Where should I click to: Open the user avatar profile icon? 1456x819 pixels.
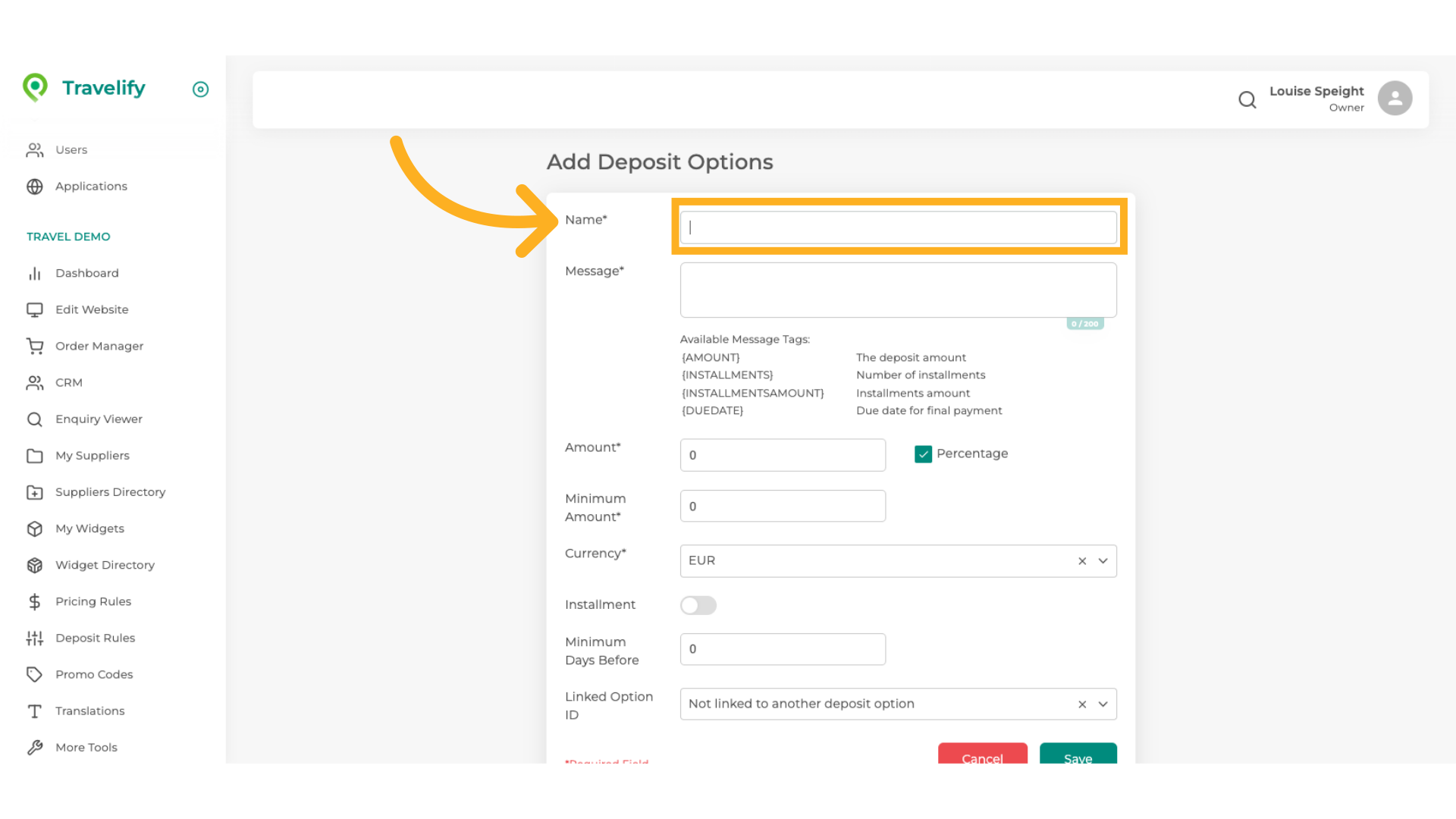click(x=1395, y=99)
